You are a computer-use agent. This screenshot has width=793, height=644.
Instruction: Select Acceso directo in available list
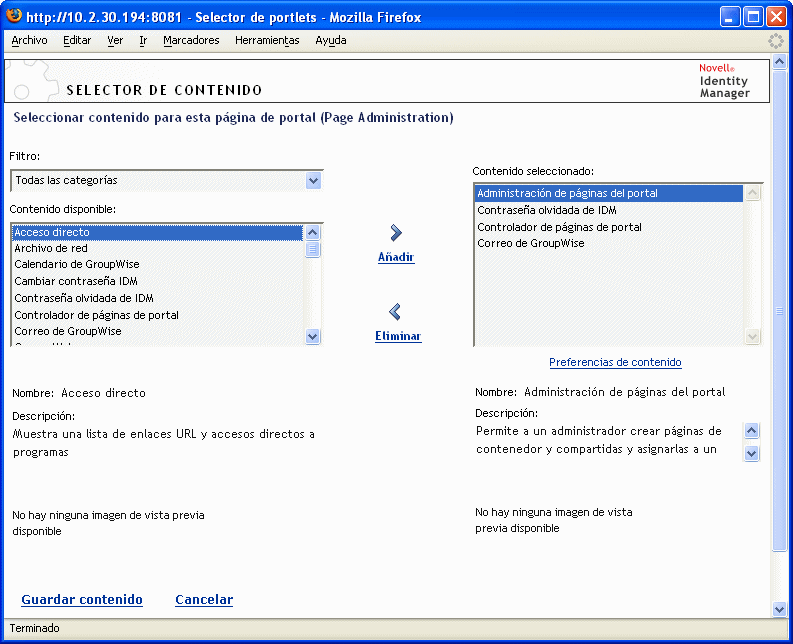coord(157,232)
